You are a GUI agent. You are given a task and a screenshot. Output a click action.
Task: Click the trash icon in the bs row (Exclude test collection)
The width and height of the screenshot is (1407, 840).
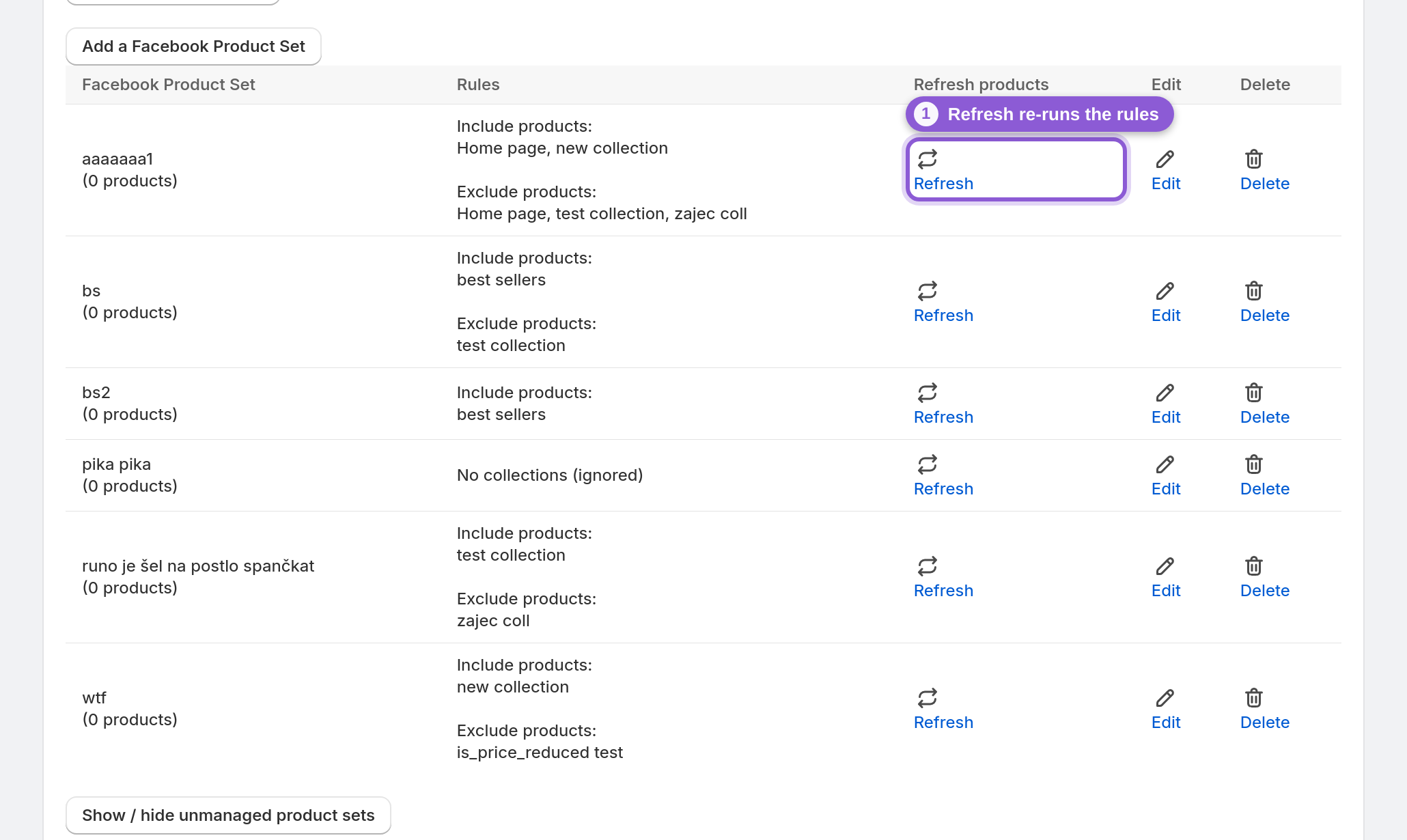point(1254,291)
